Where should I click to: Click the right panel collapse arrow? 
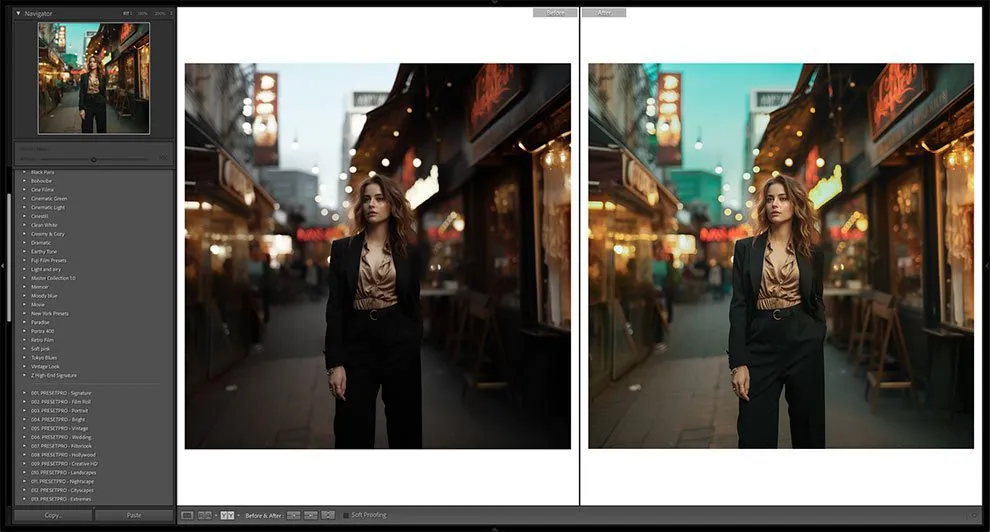pyautogui.click(x=986, y=266)
